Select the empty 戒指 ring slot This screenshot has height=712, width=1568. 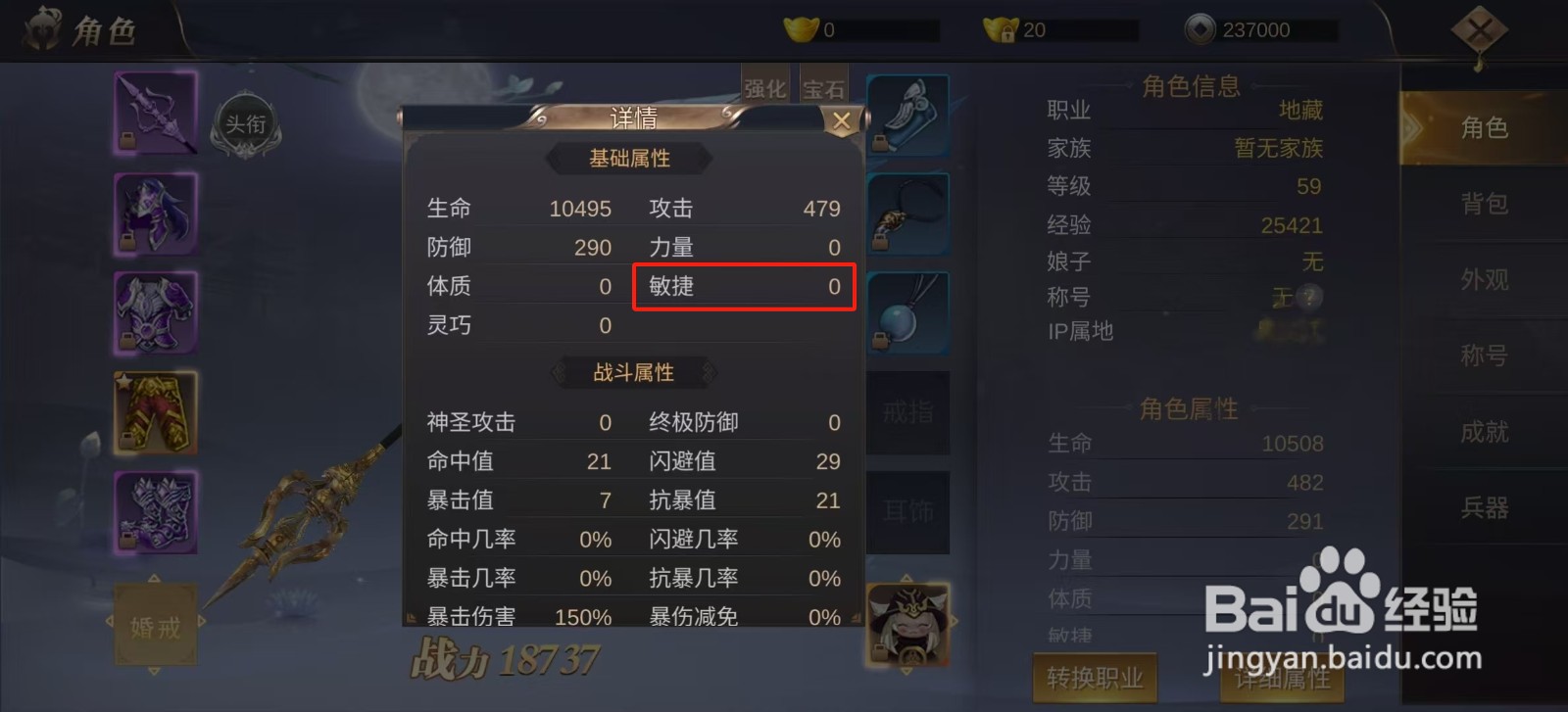[908, 412]
